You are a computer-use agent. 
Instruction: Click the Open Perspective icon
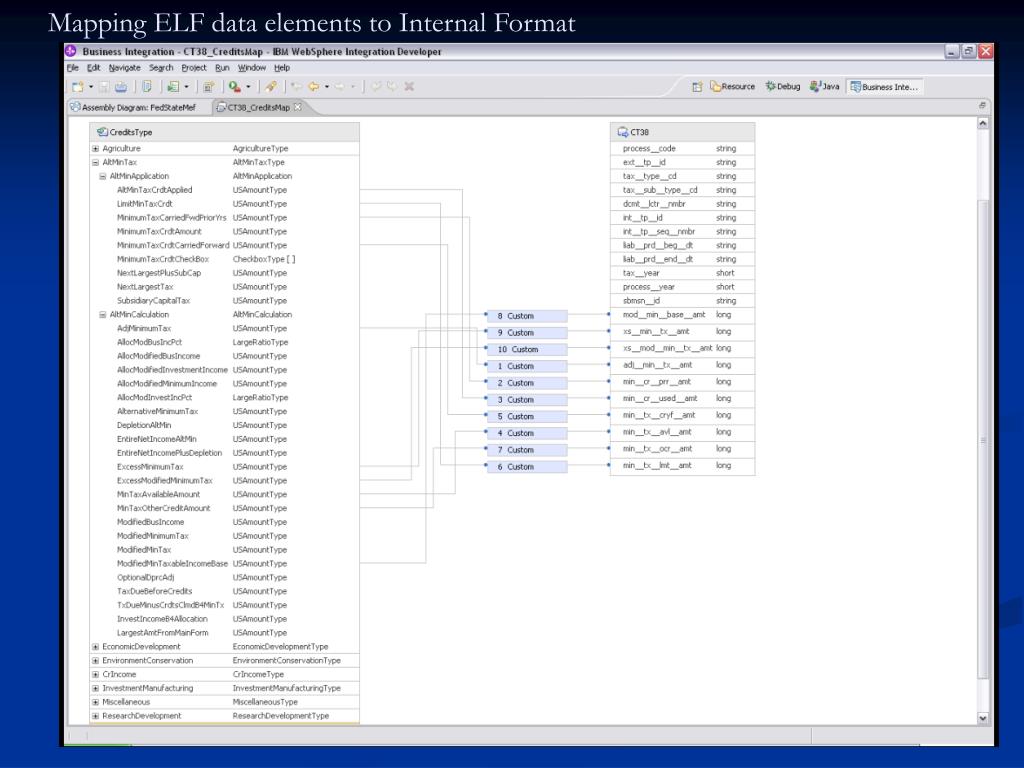tap(697, 87)
